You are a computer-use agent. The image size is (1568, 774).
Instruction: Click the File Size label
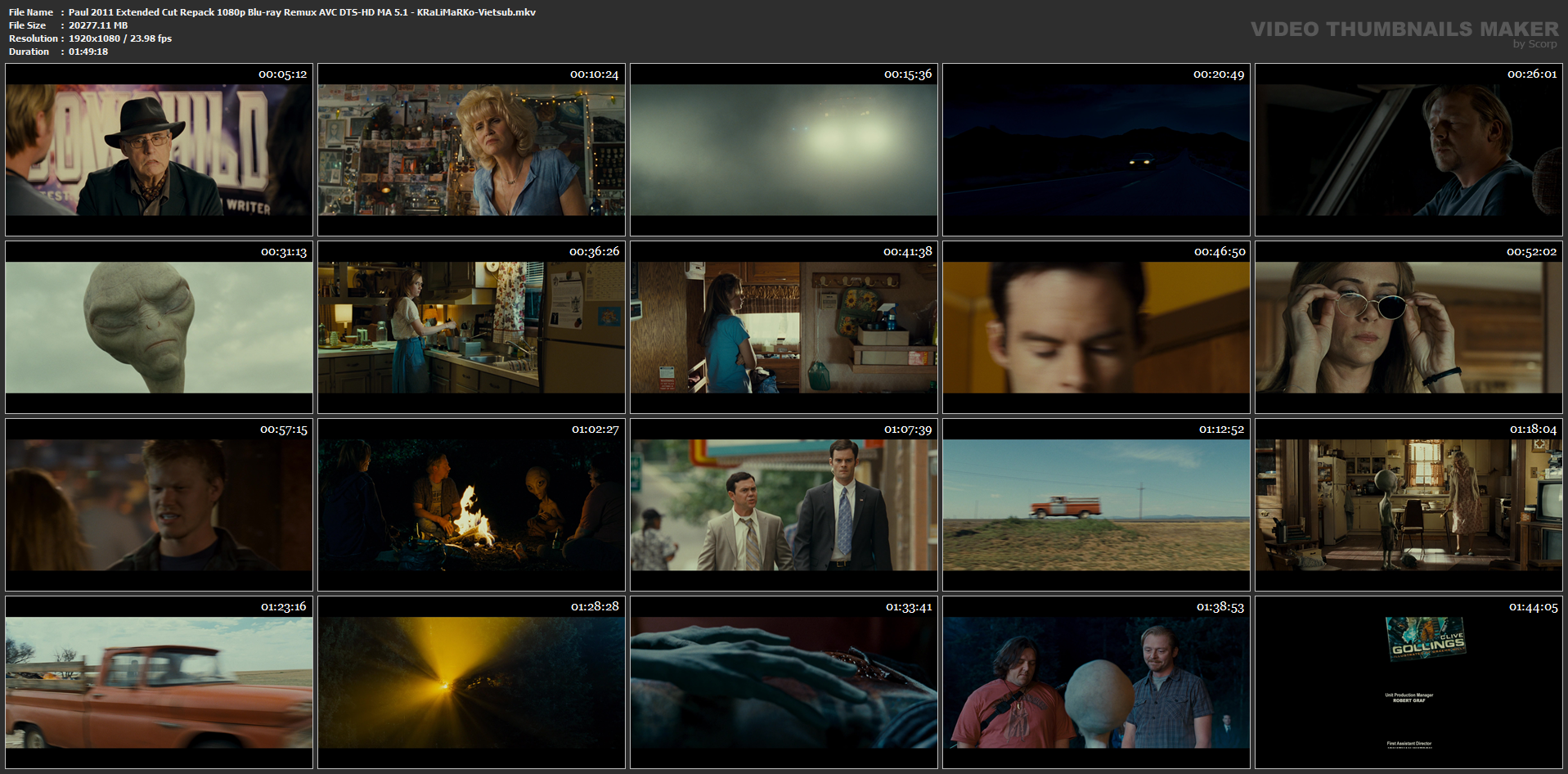point(28,25)
